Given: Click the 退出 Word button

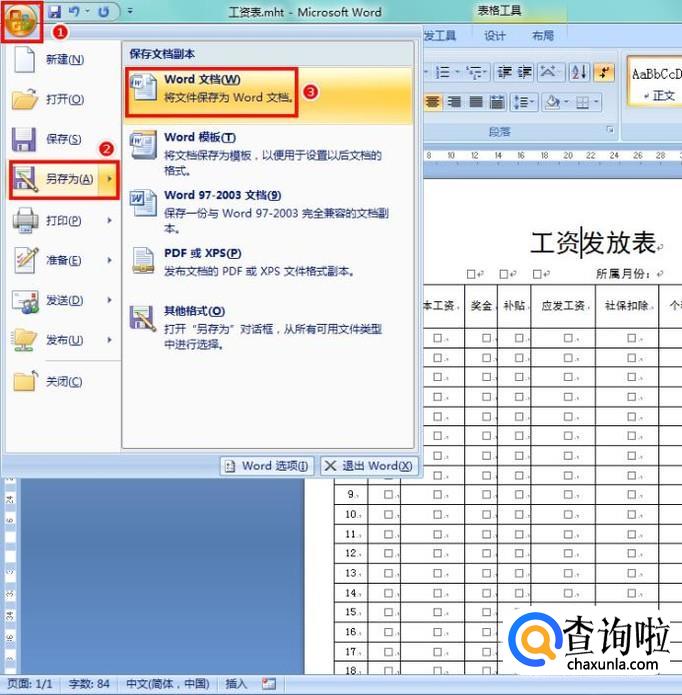Looking at the screenshot, I should click(369, 466).
